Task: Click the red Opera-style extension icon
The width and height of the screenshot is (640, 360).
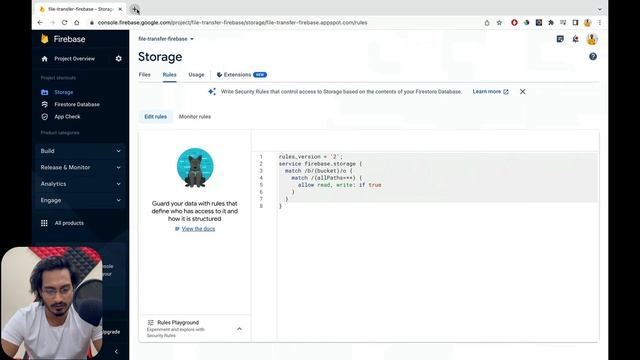Action: pyautogui.click(x=514, y=22)
